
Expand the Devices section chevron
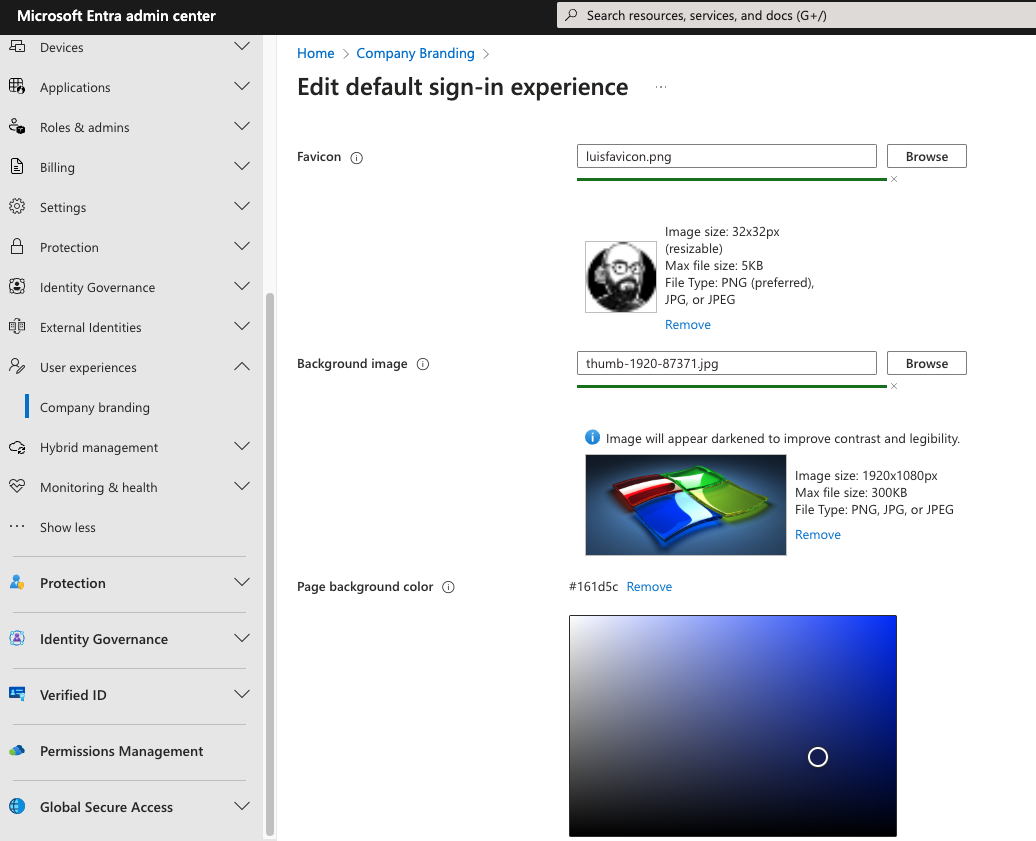click(x=242, y=47)
